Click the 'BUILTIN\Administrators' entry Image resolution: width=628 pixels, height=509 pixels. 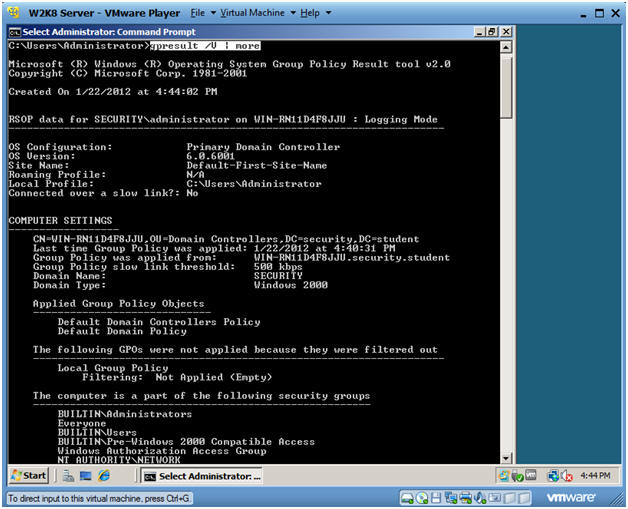click(125, 414)
